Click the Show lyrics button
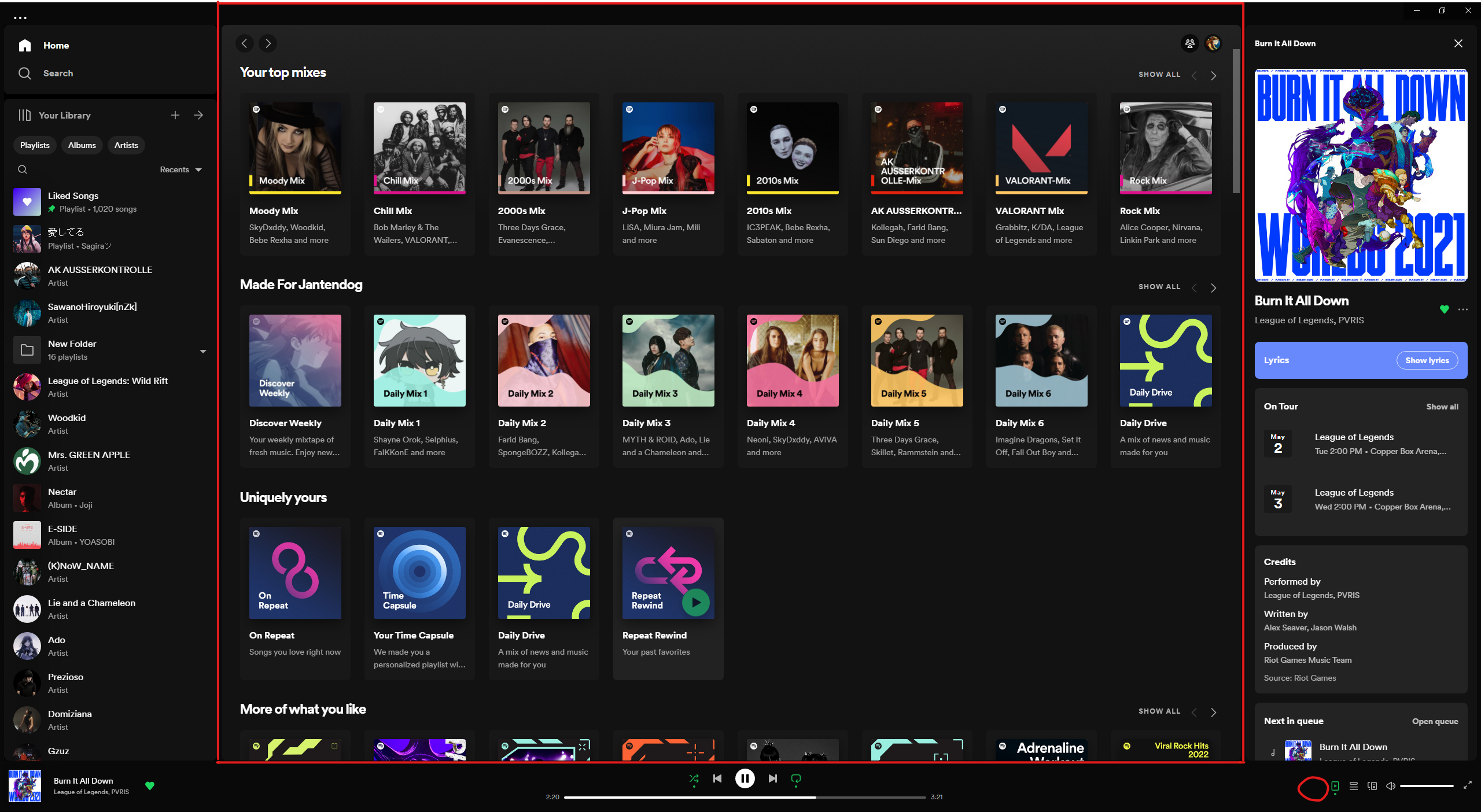 pos(1427,360)
